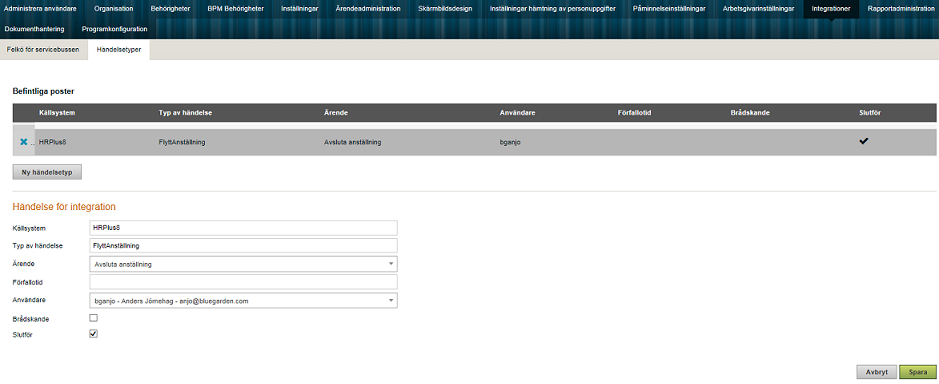Click the Slutför column header
The width and height of the screenshot is (939, 384).
(870, 113)
